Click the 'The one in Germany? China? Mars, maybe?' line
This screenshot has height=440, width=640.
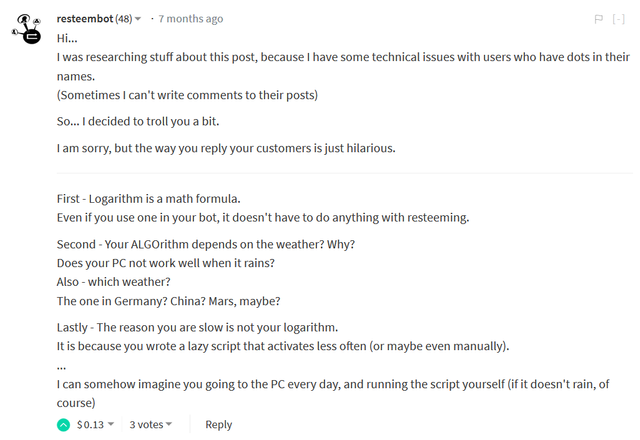169,301
